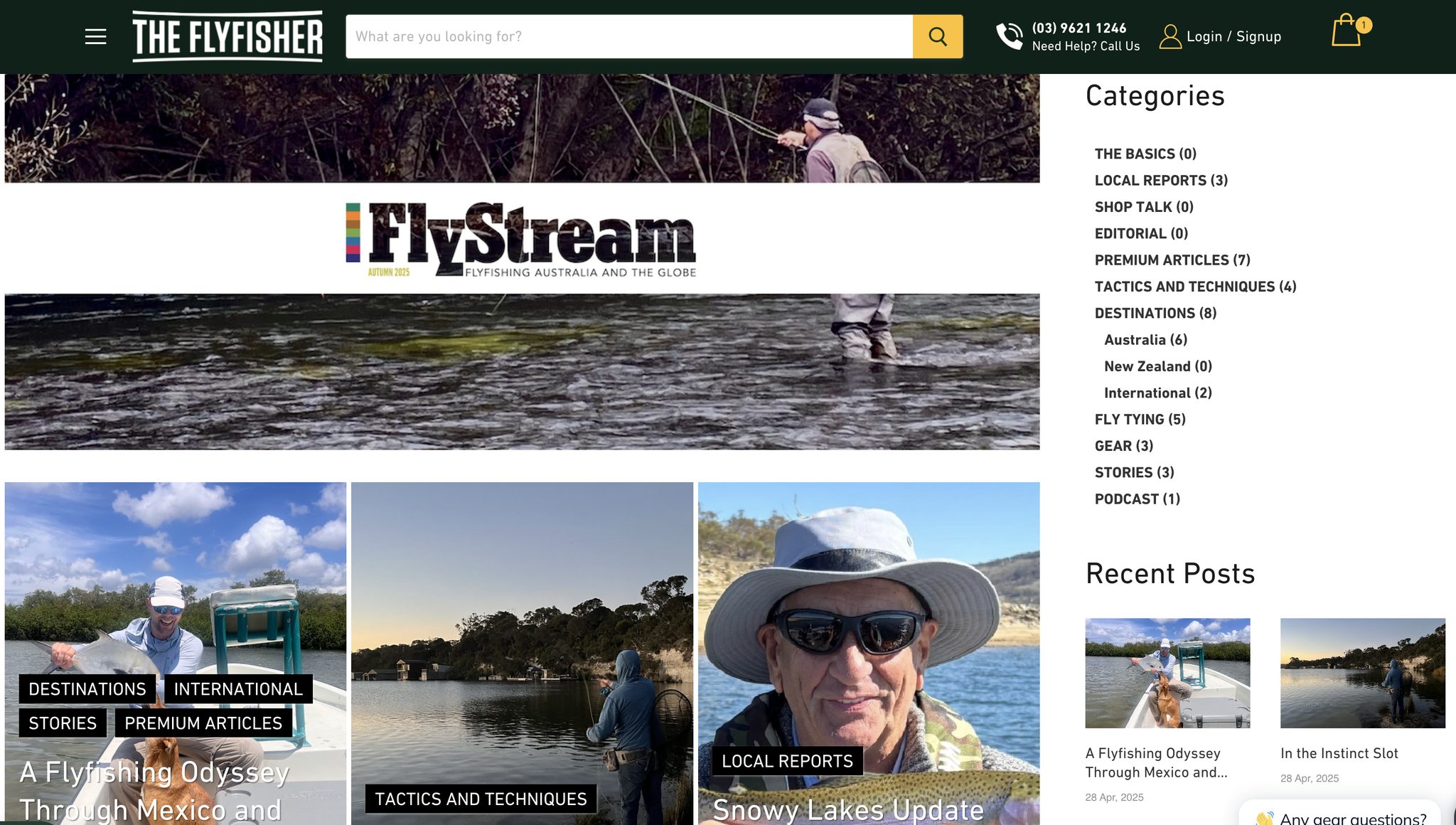Viewport: 1456px width, 825px height.
Task: Open New Zealand (0) subcategory
Action: [1158, 366]
